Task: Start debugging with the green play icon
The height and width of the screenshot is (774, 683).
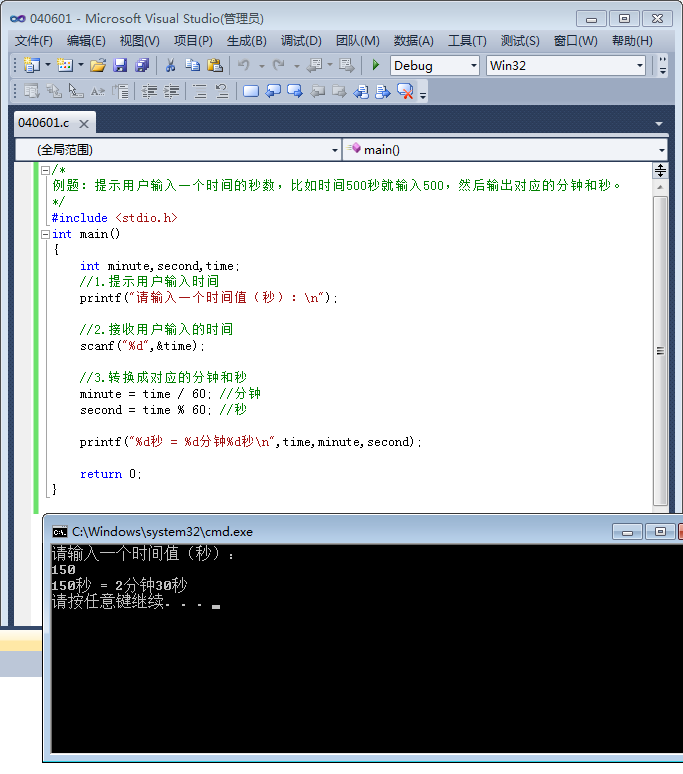Action: click(376, 65)
